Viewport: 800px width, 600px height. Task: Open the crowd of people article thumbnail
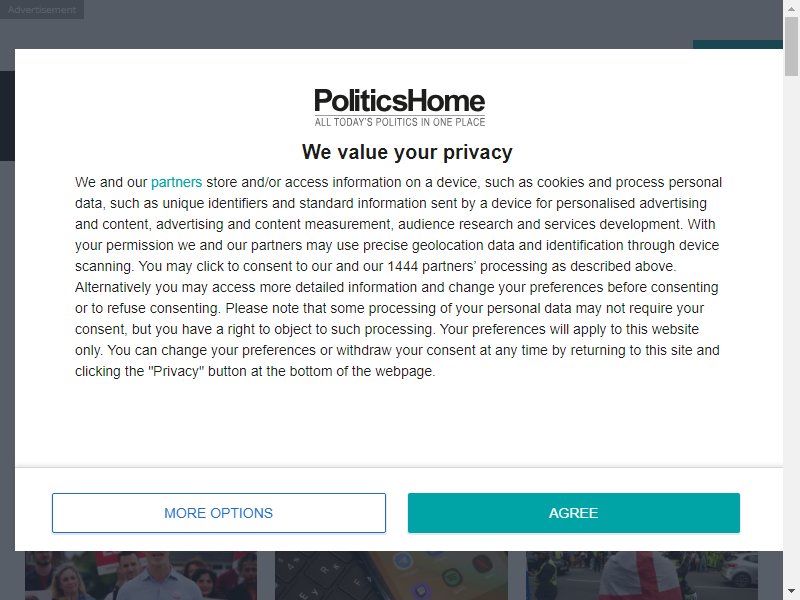[x=141, y=576]
